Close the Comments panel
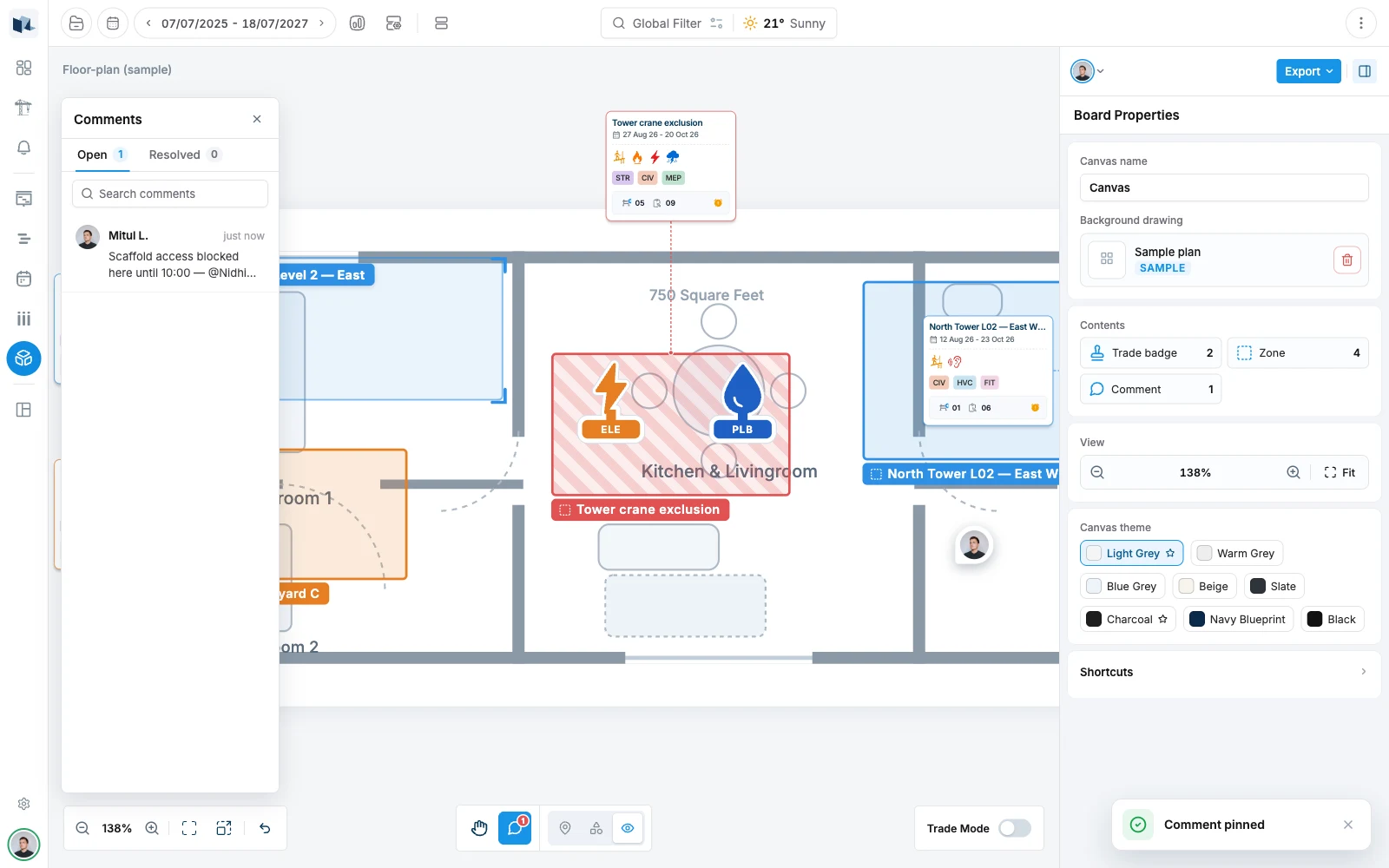Image resolution: width=1389 pixels, height=868 pixels. pos(257,119)
